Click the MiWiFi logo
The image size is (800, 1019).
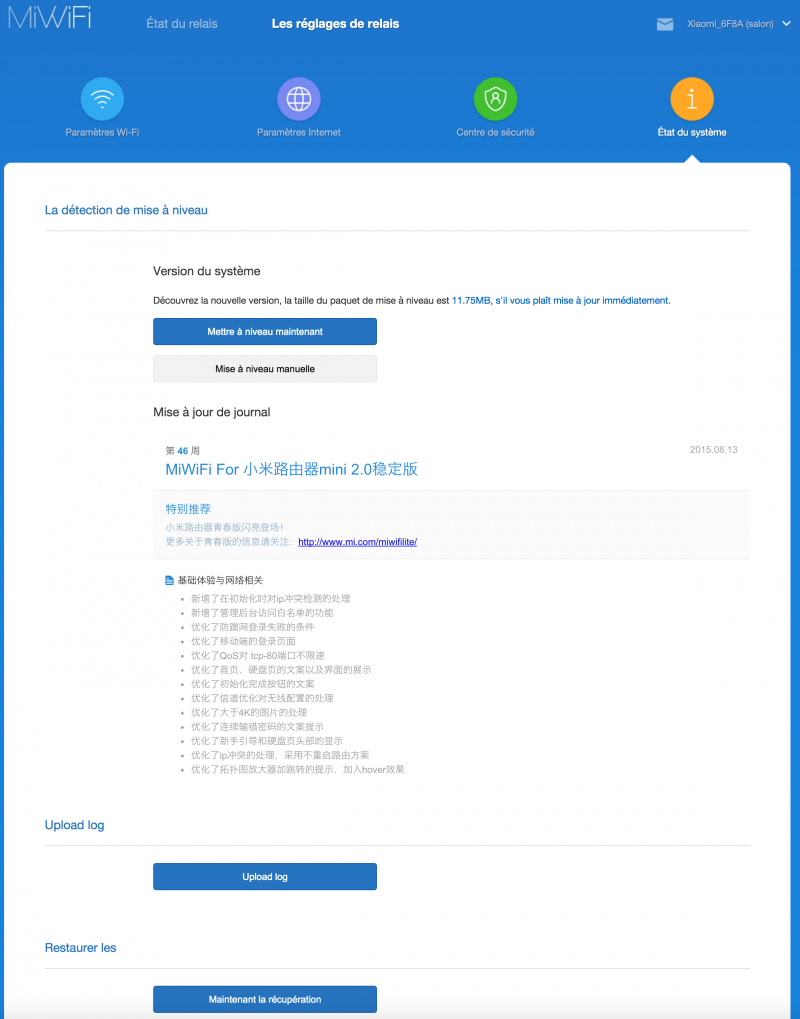click(49, 18)
